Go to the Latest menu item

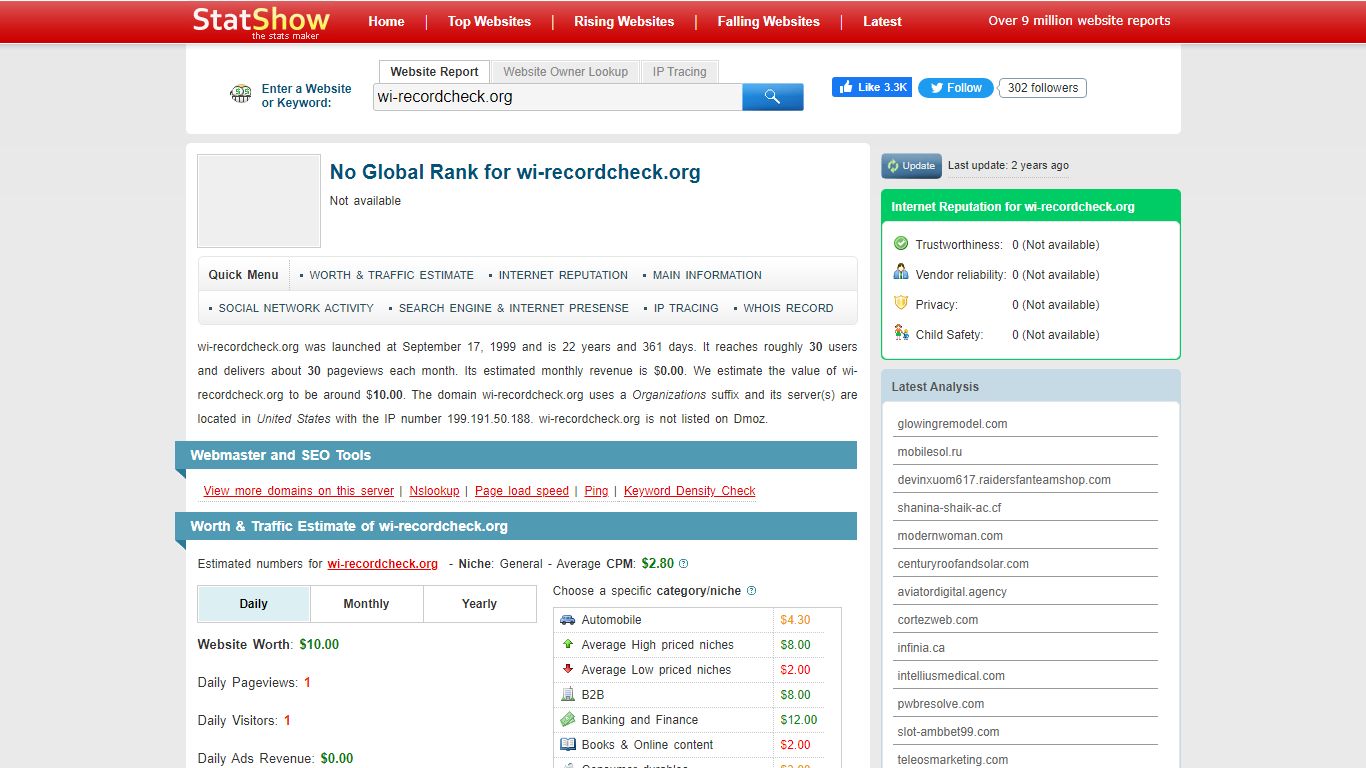(x=882, y=21)
